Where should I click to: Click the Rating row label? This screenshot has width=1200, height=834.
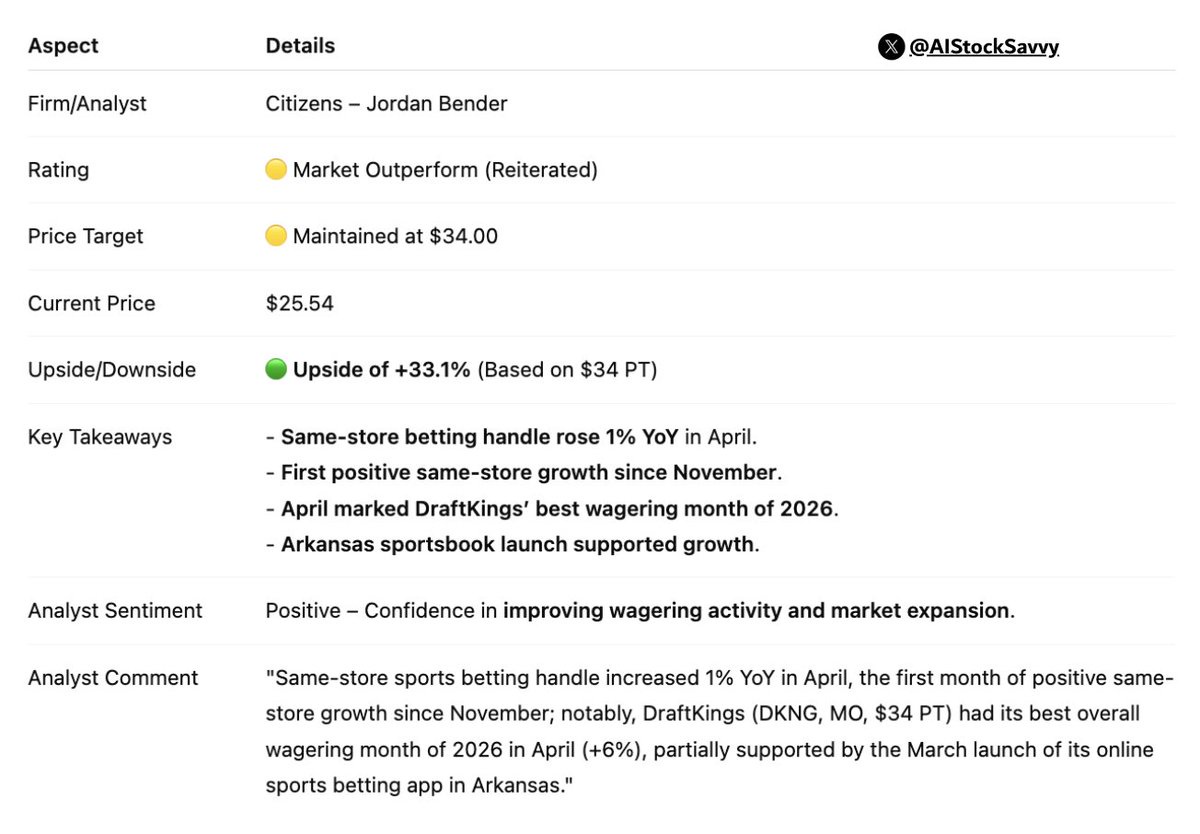pos(58,170)
